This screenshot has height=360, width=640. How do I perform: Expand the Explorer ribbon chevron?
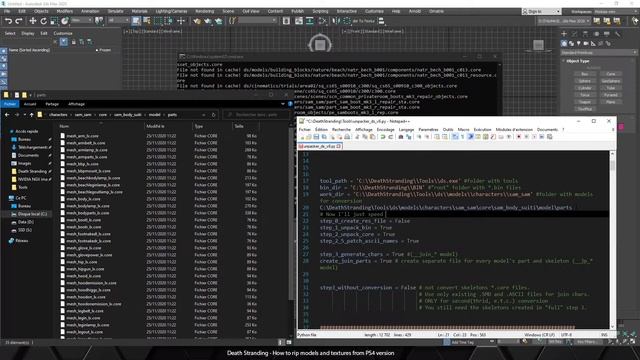tap(283, 104)
